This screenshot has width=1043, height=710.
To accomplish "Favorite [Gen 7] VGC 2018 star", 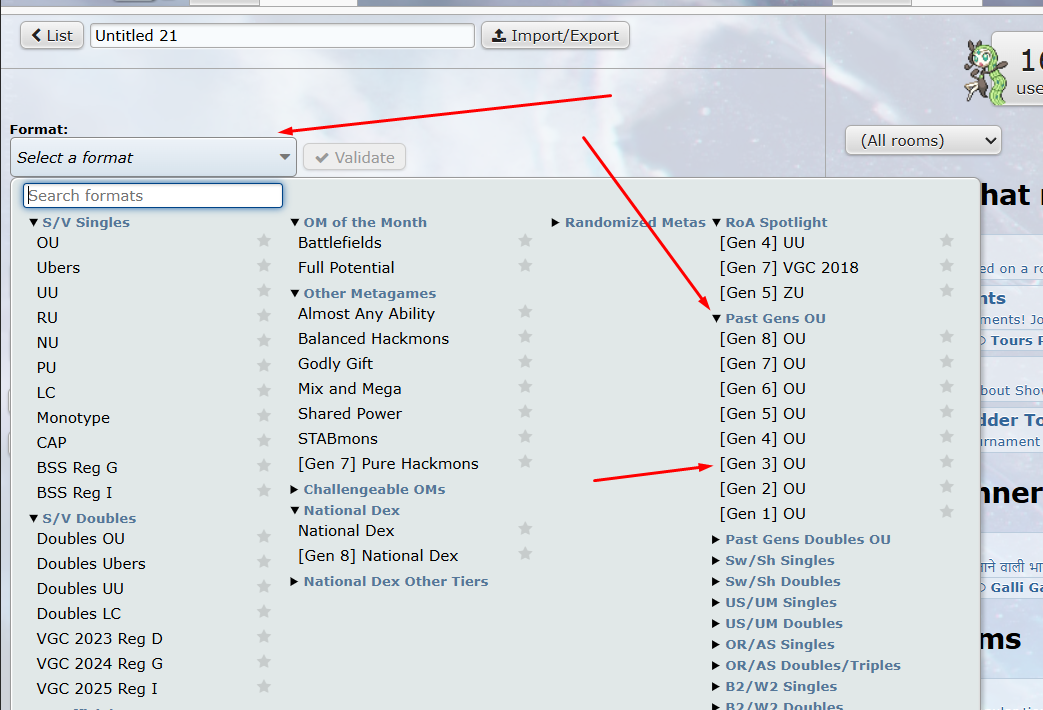I will click(x=947, y=266).
